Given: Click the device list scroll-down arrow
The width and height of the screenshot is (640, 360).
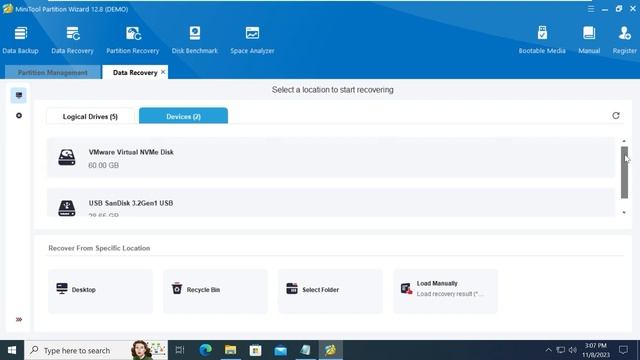Looking at the screenshot, I should pos(624,212).
